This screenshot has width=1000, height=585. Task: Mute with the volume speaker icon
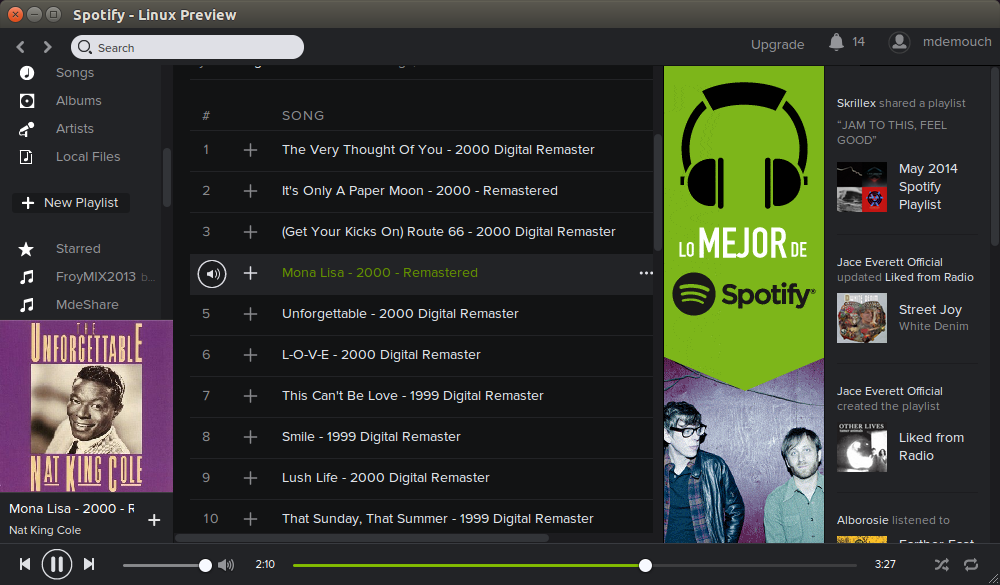point(226,565)
